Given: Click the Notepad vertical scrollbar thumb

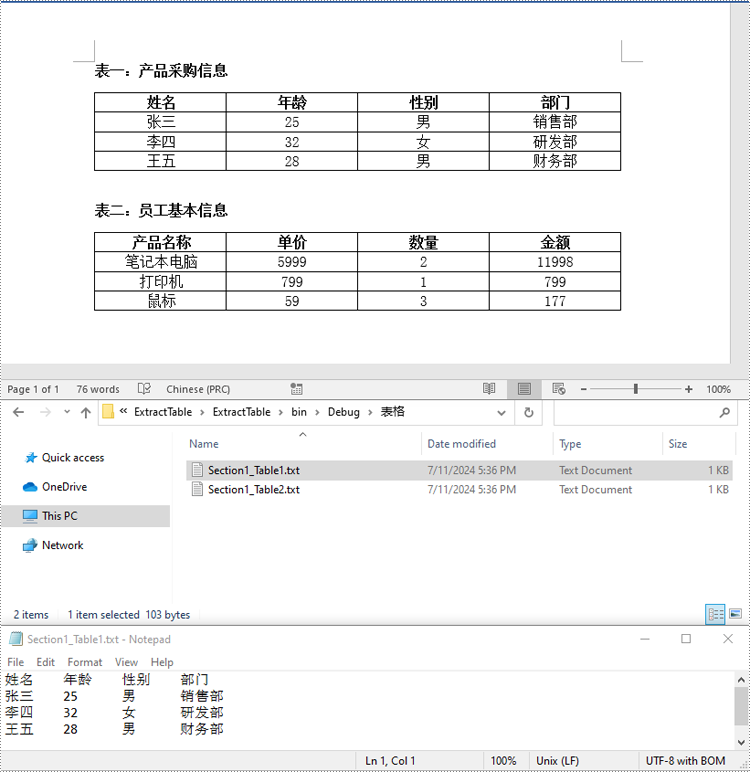Looking at the screenshot, I should [741, 706].
